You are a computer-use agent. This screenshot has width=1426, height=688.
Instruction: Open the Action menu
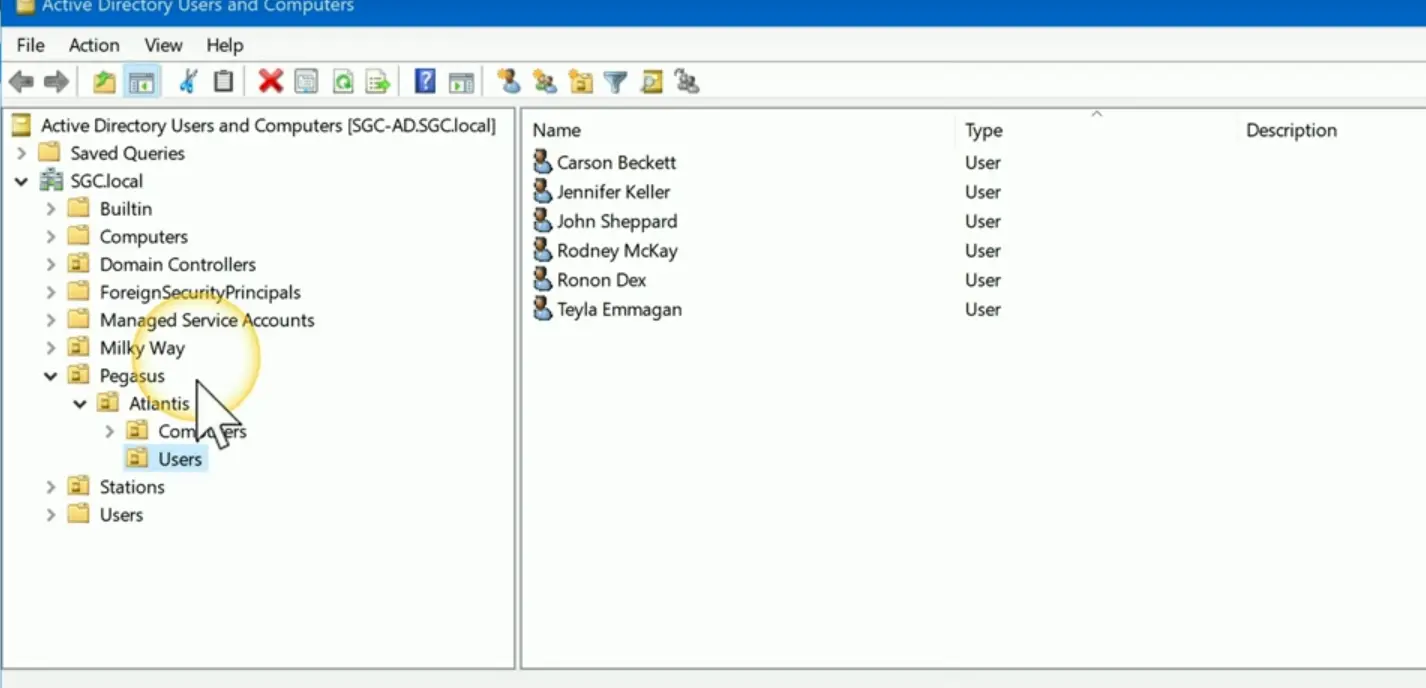tap(94, 45)
